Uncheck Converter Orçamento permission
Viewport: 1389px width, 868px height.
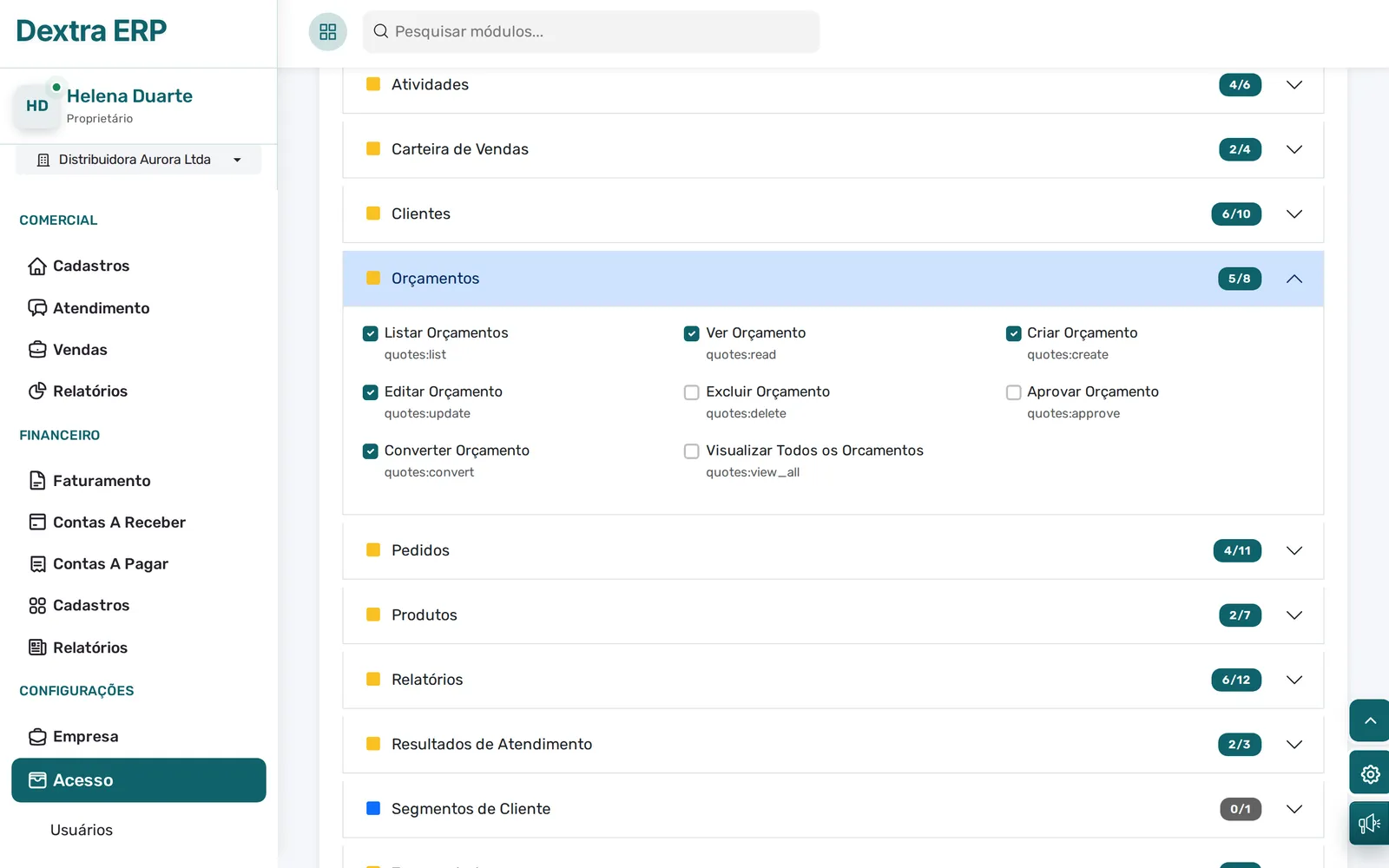point(371,451)
